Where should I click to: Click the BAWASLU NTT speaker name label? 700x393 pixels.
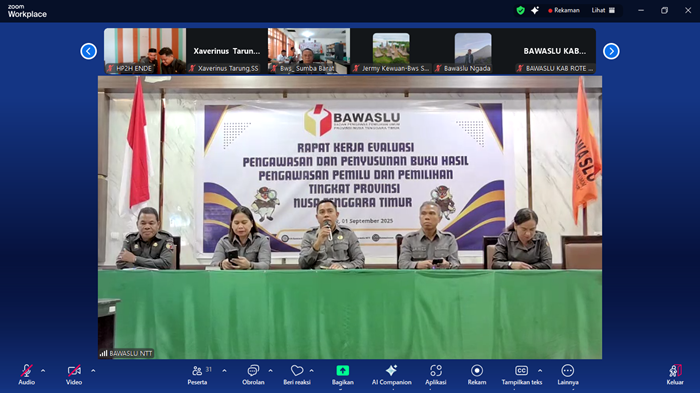126,353
